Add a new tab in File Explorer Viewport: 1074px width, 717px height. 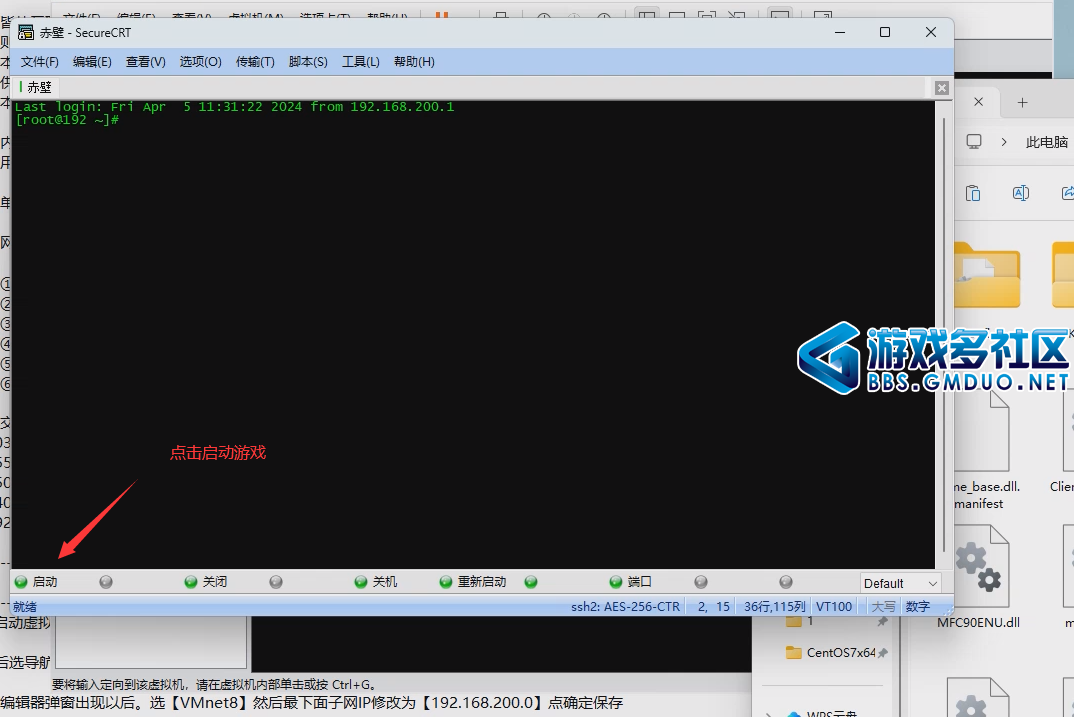click(x=1023, y=102)
